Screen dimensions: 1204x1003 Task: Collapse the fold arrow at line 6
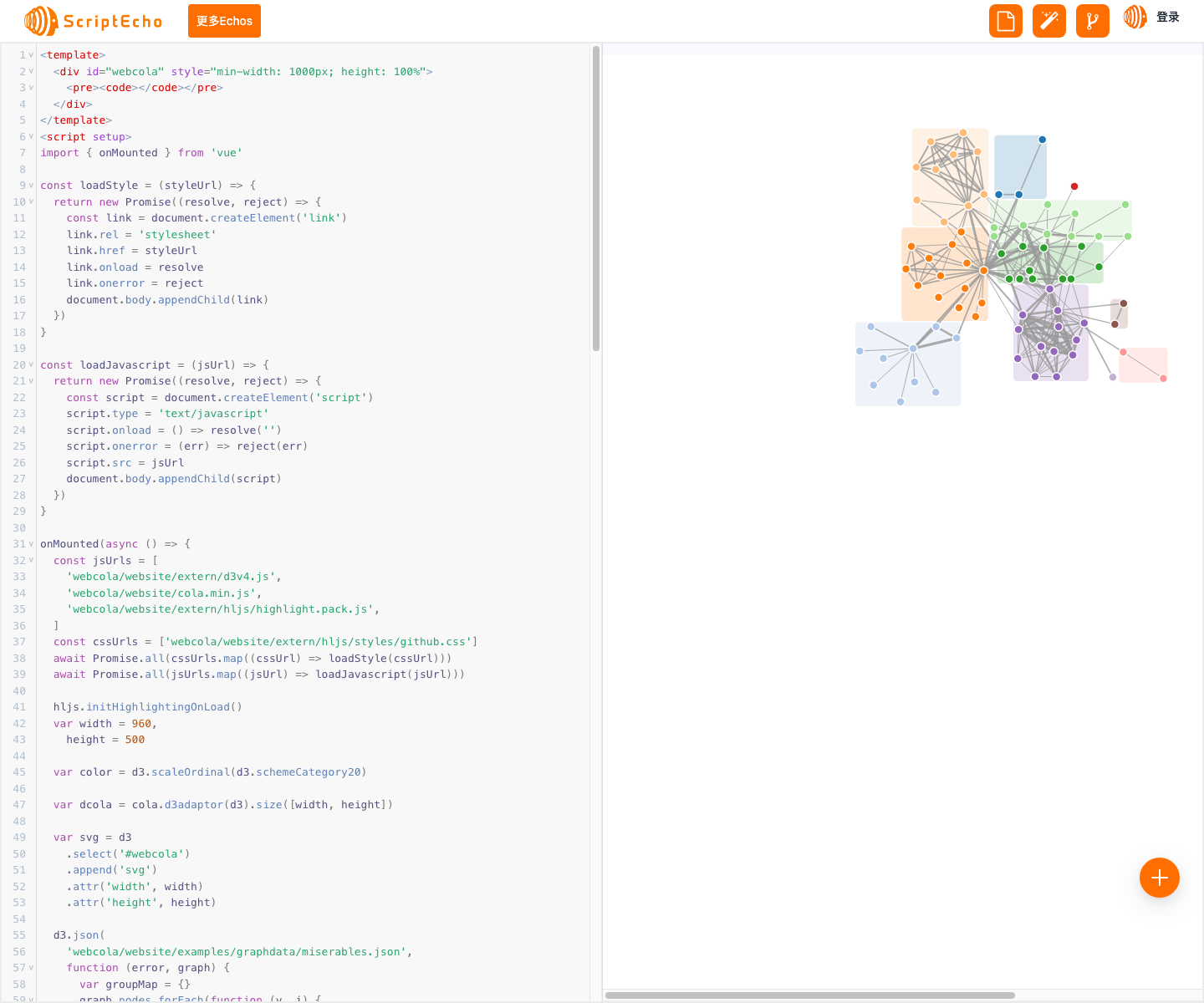click(x=32, y=137)
